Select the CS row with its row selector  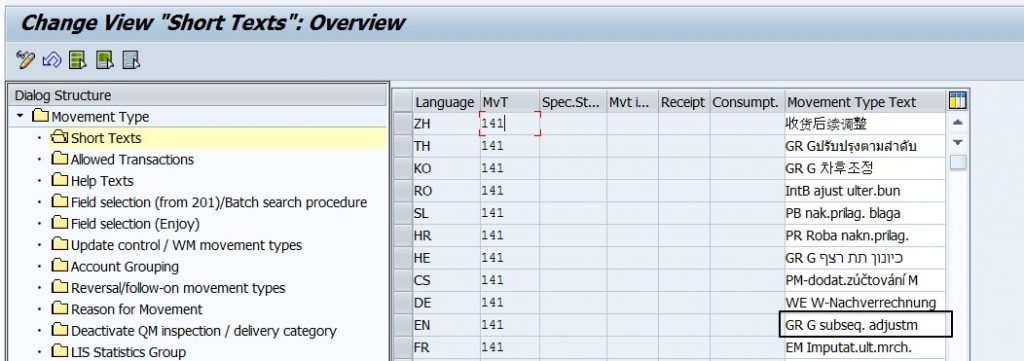coord(403,280)
